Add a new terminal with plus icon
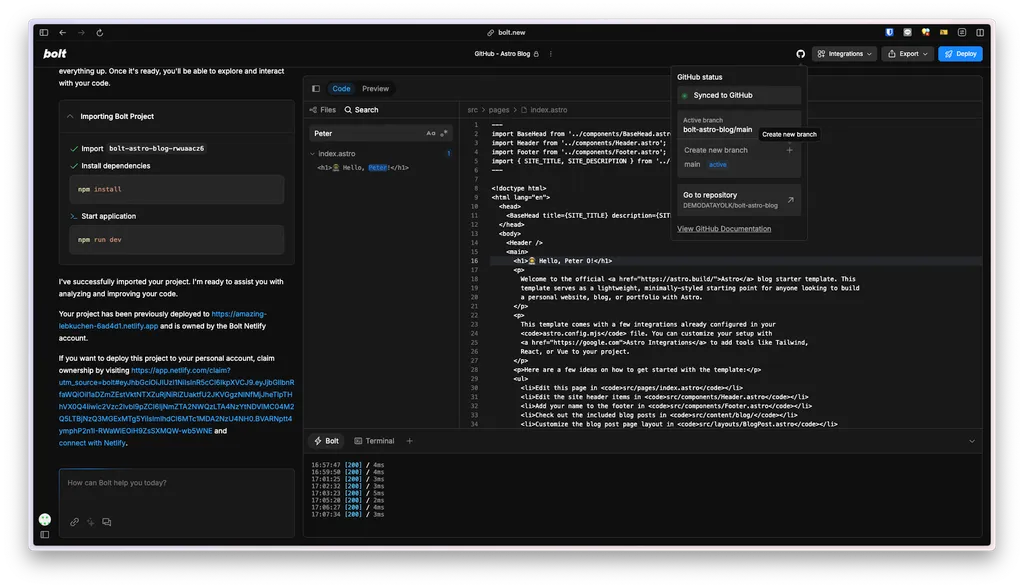 409,441
